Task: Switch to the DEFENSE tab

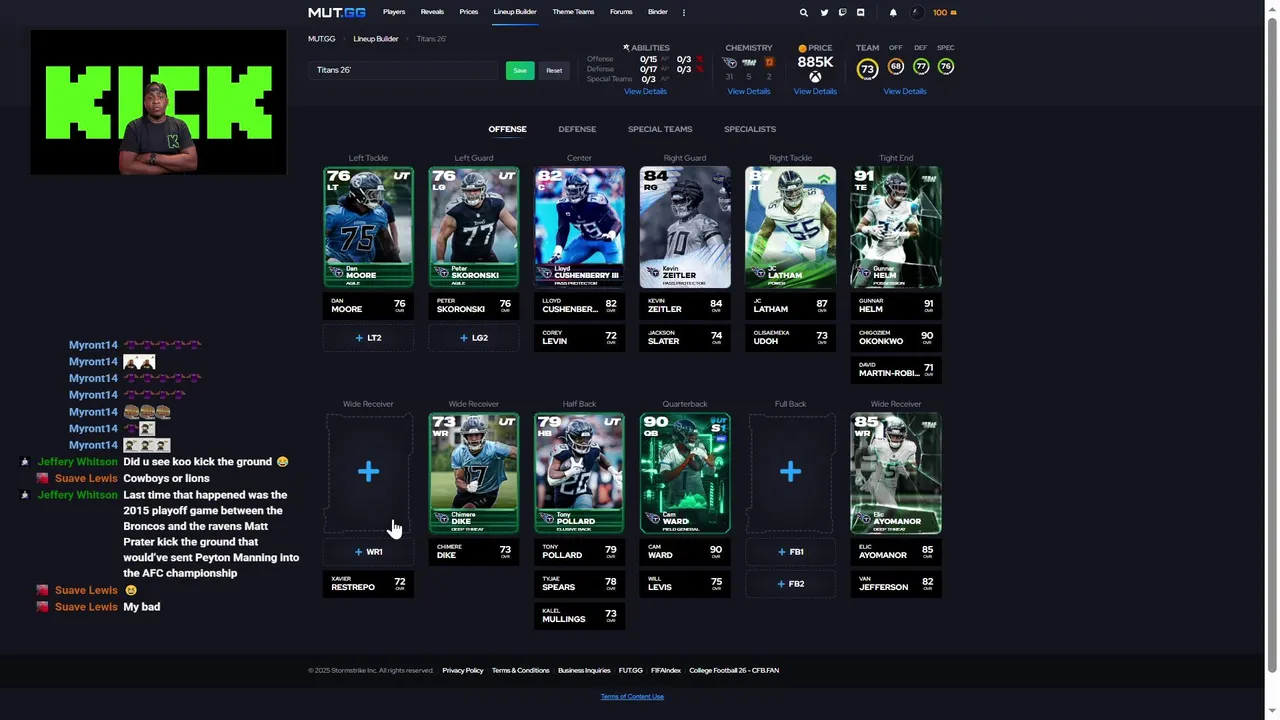Action: (577, 129)
